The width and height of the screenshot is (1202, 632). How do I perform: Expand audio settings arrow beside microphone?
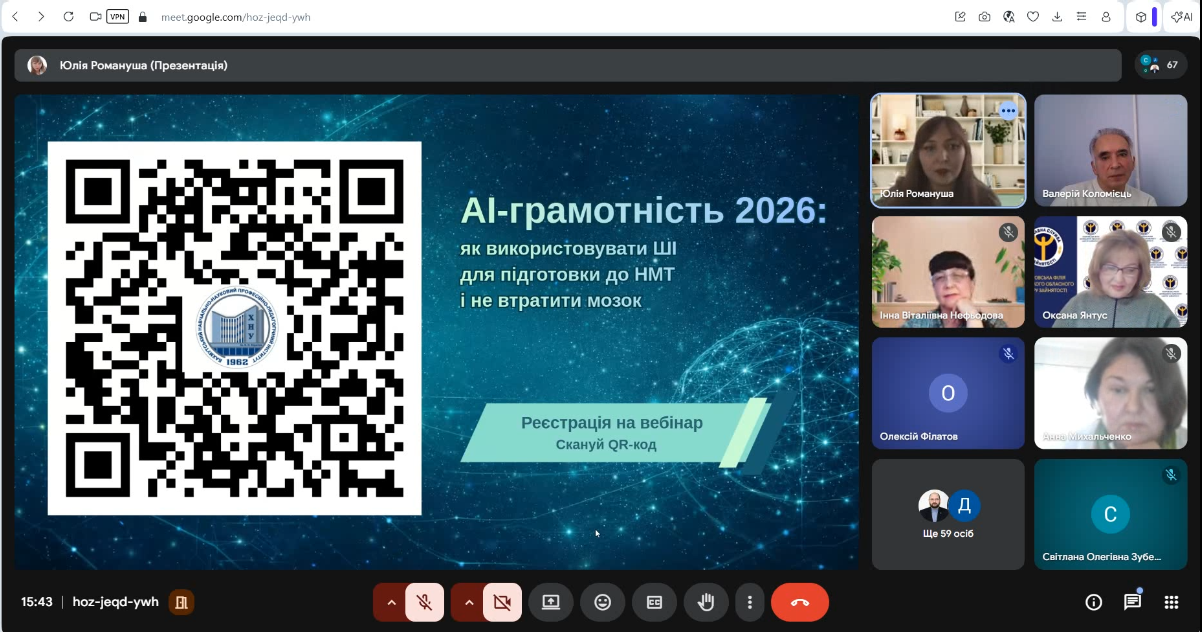coord(391,602)
